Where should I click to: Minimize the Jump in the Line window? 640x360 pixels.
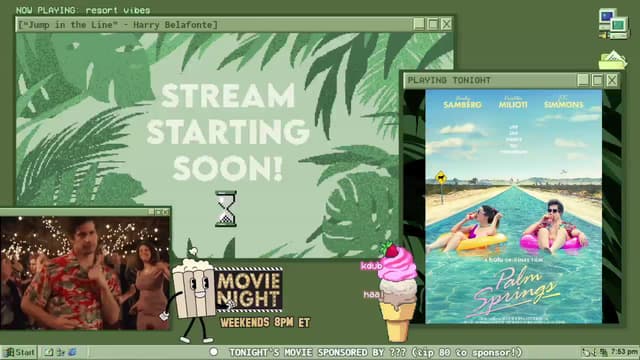click(419, 24)
